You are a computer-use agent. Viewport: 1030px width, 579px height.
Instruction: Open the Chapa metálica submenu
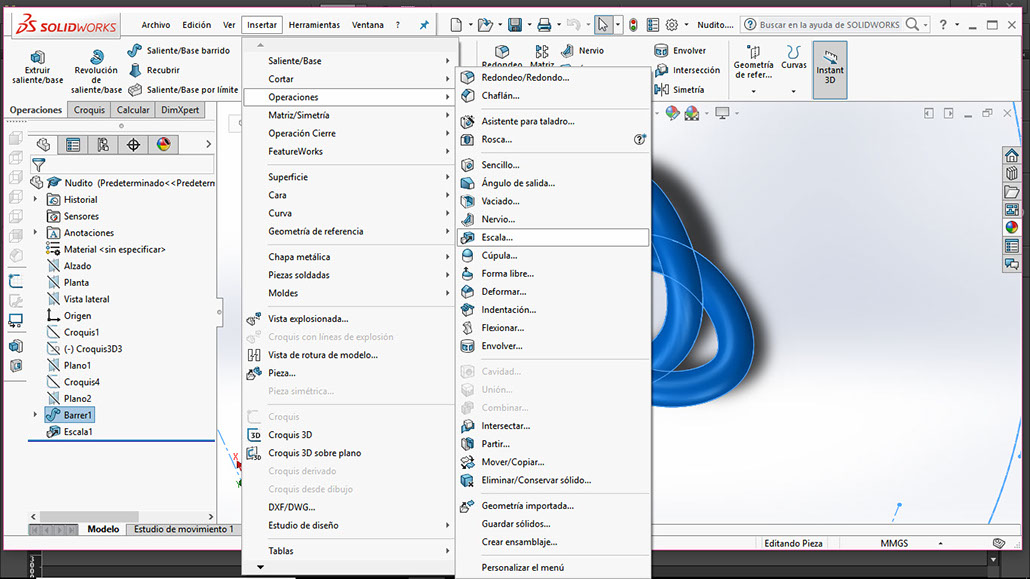tap(350, 257)
